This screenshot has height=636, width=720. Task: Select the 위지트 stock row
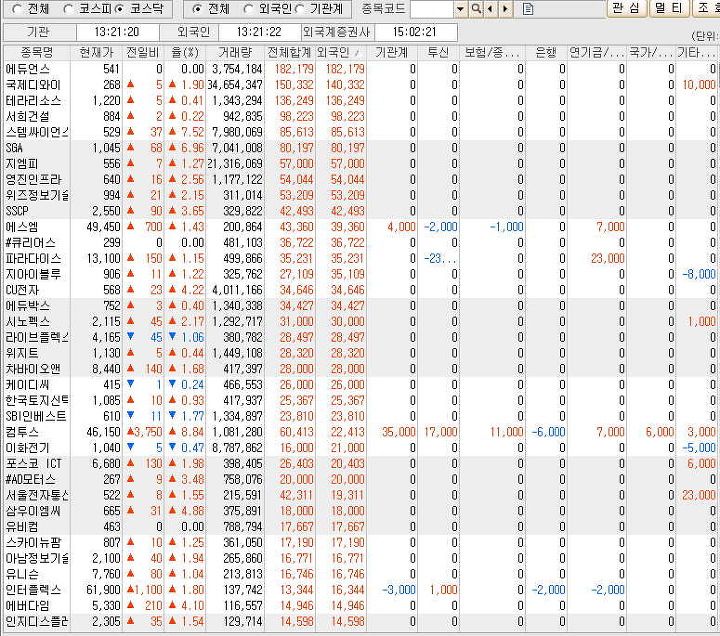[x=360, y=353]
